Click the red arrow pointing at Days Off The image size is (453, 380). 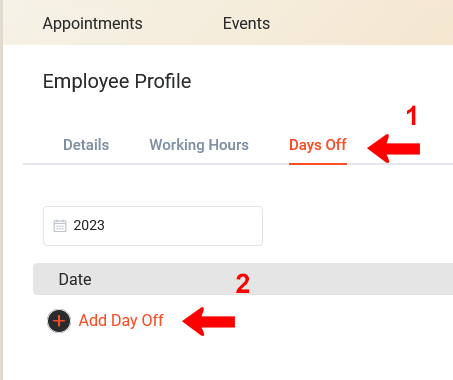pos(394,148)
